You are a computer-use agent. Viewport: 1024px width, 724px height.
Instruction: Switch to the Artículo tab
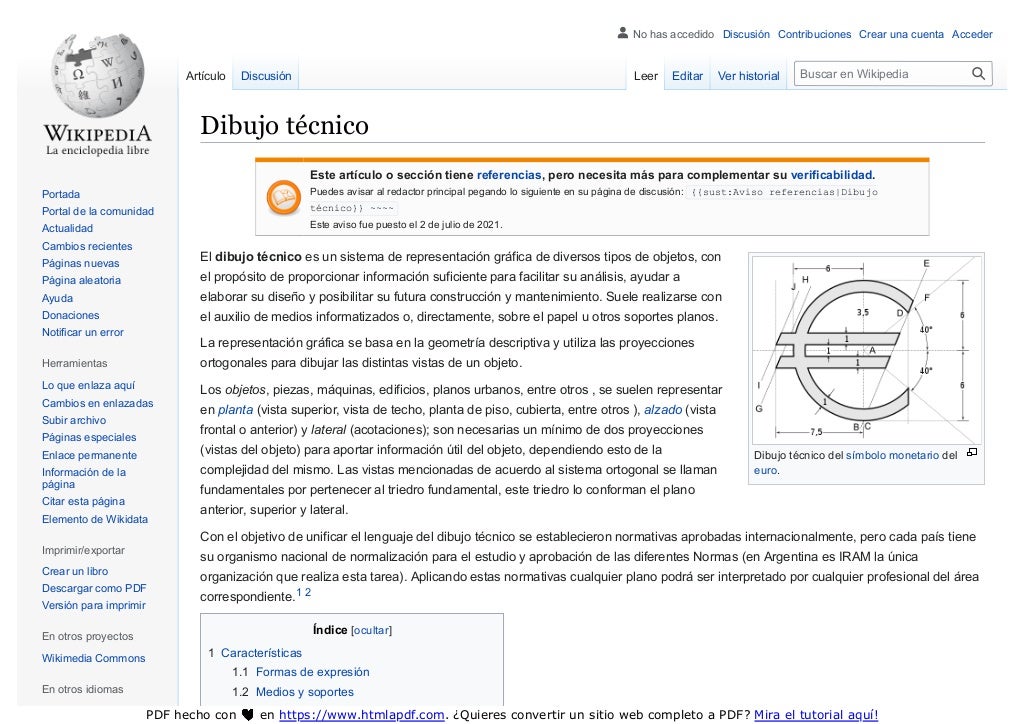click(205, 76)
